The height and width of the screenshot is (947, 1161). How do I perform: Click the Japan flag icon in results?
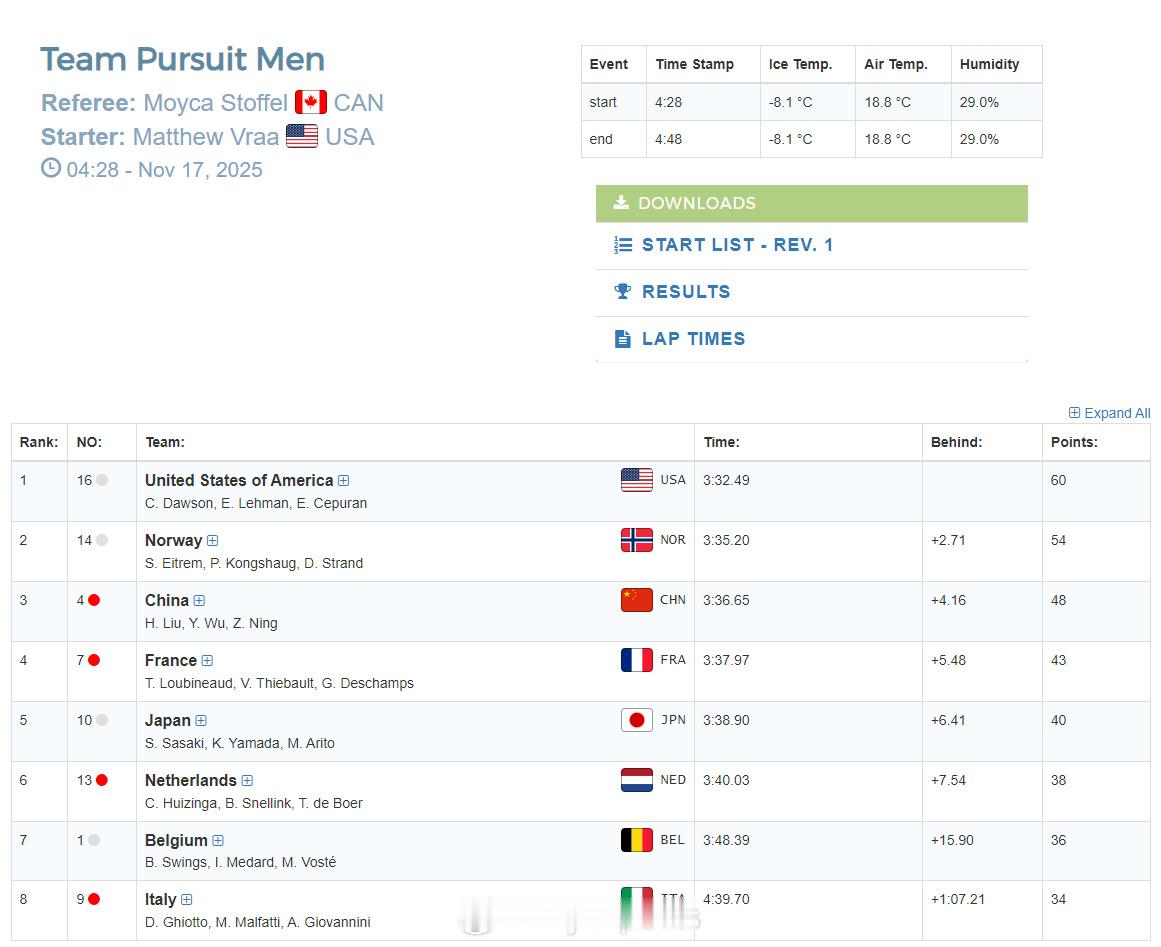click(x=636, y=720)
